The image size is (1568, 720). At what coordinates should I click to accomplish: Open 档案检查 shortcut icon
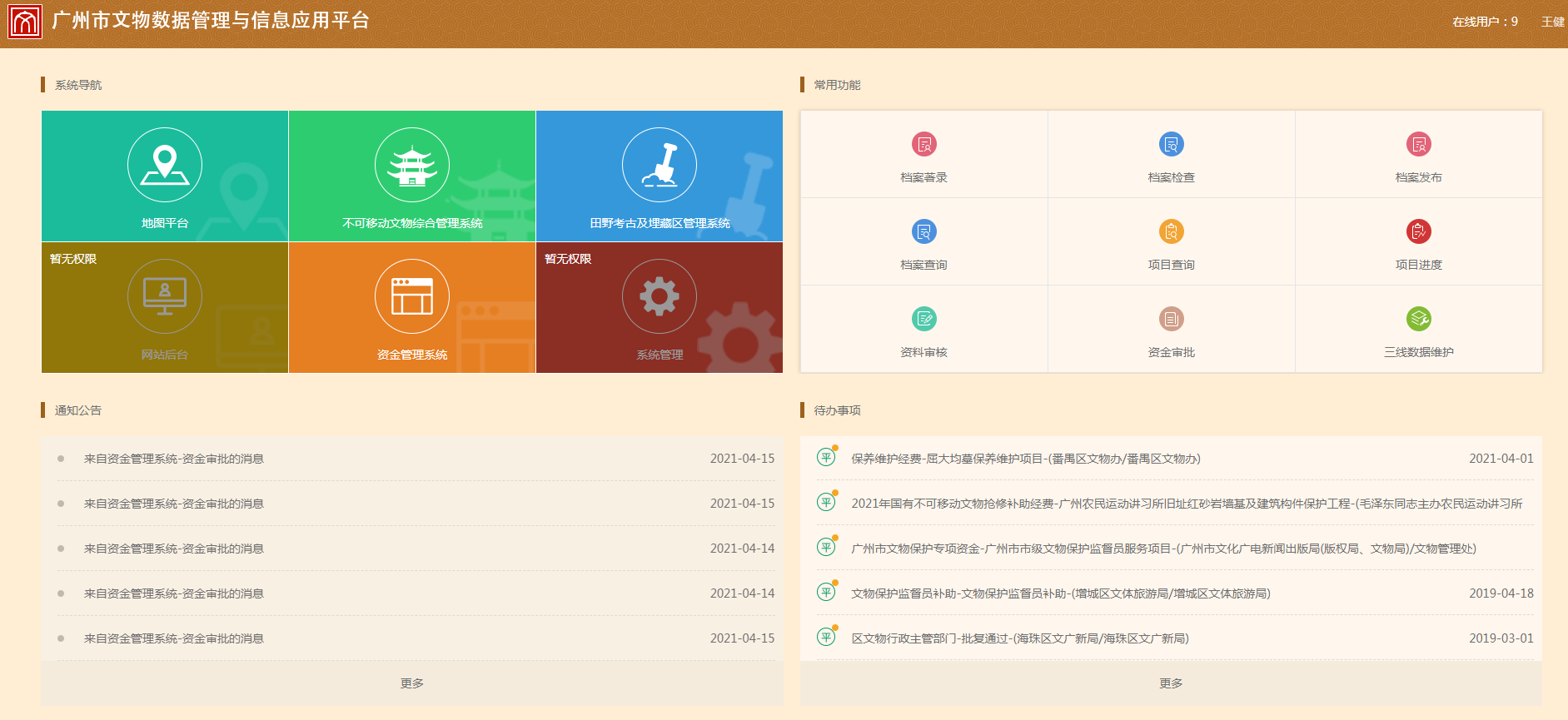[x=1171, y=144]
